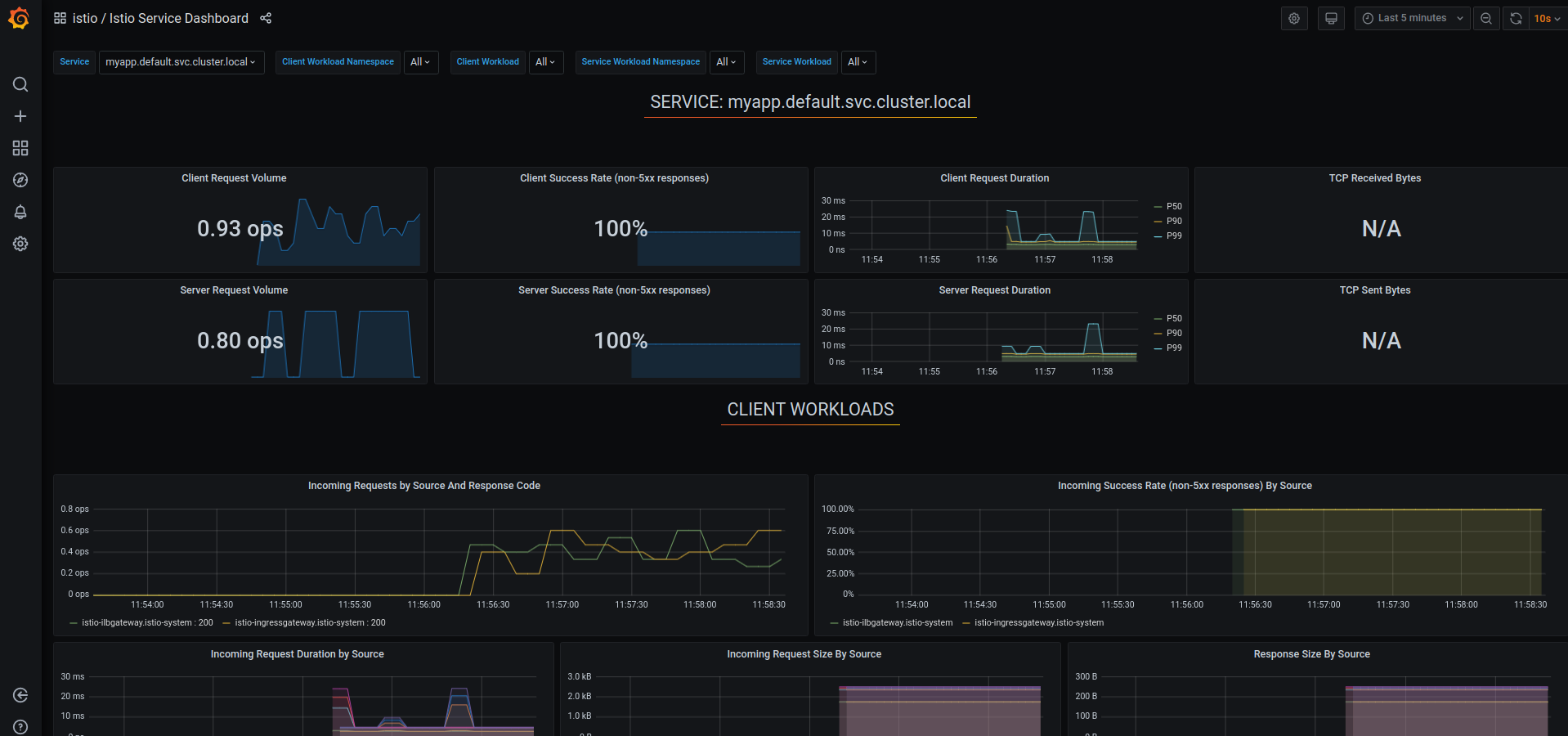Toggle P90 series in Client Request Duration

point(1174,221)
